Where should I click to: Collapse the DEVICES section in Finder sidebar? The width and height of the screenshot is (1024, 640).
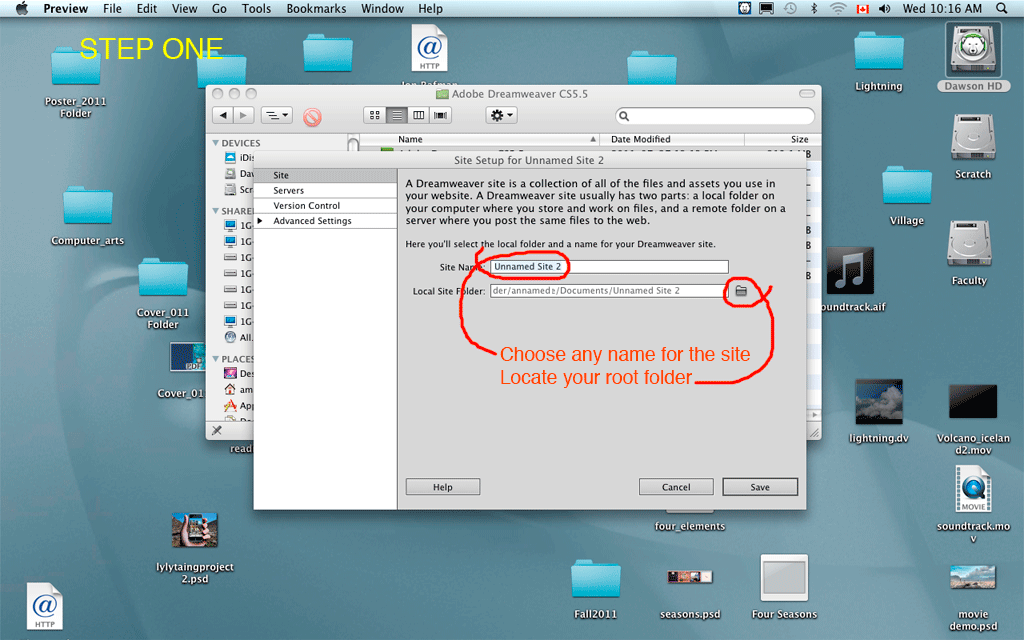(x=216, y=143)
